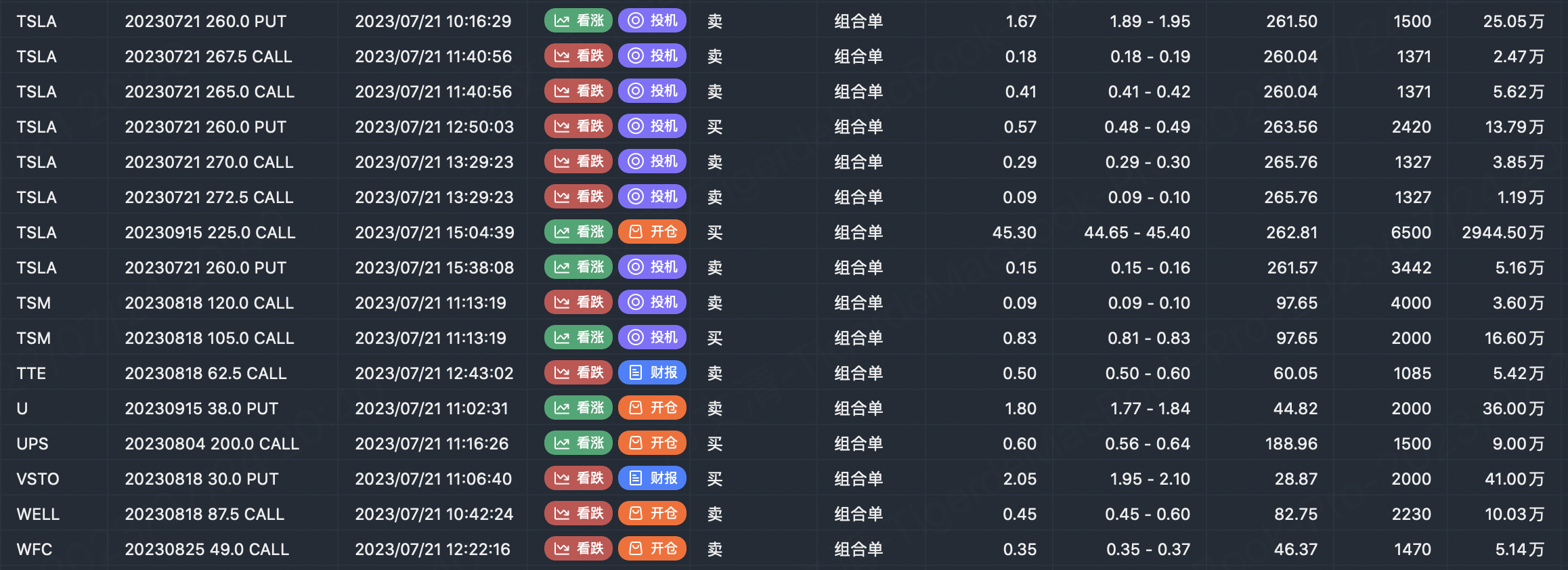Click the amount '16.60万'
This screenshot has height=570, width=1568.
(1515, 338)
